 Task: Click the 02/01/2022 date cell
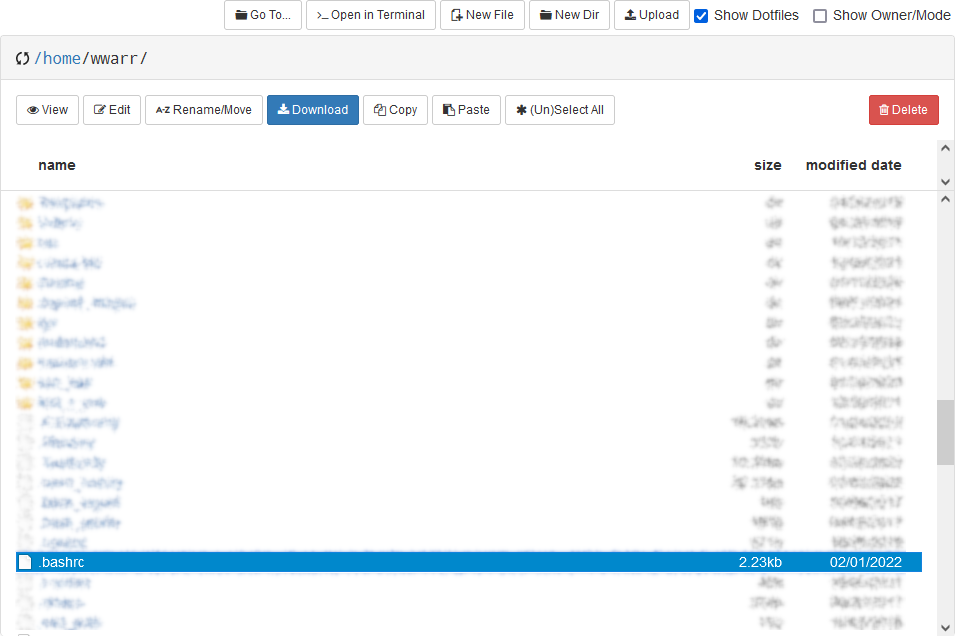point(865,562)
